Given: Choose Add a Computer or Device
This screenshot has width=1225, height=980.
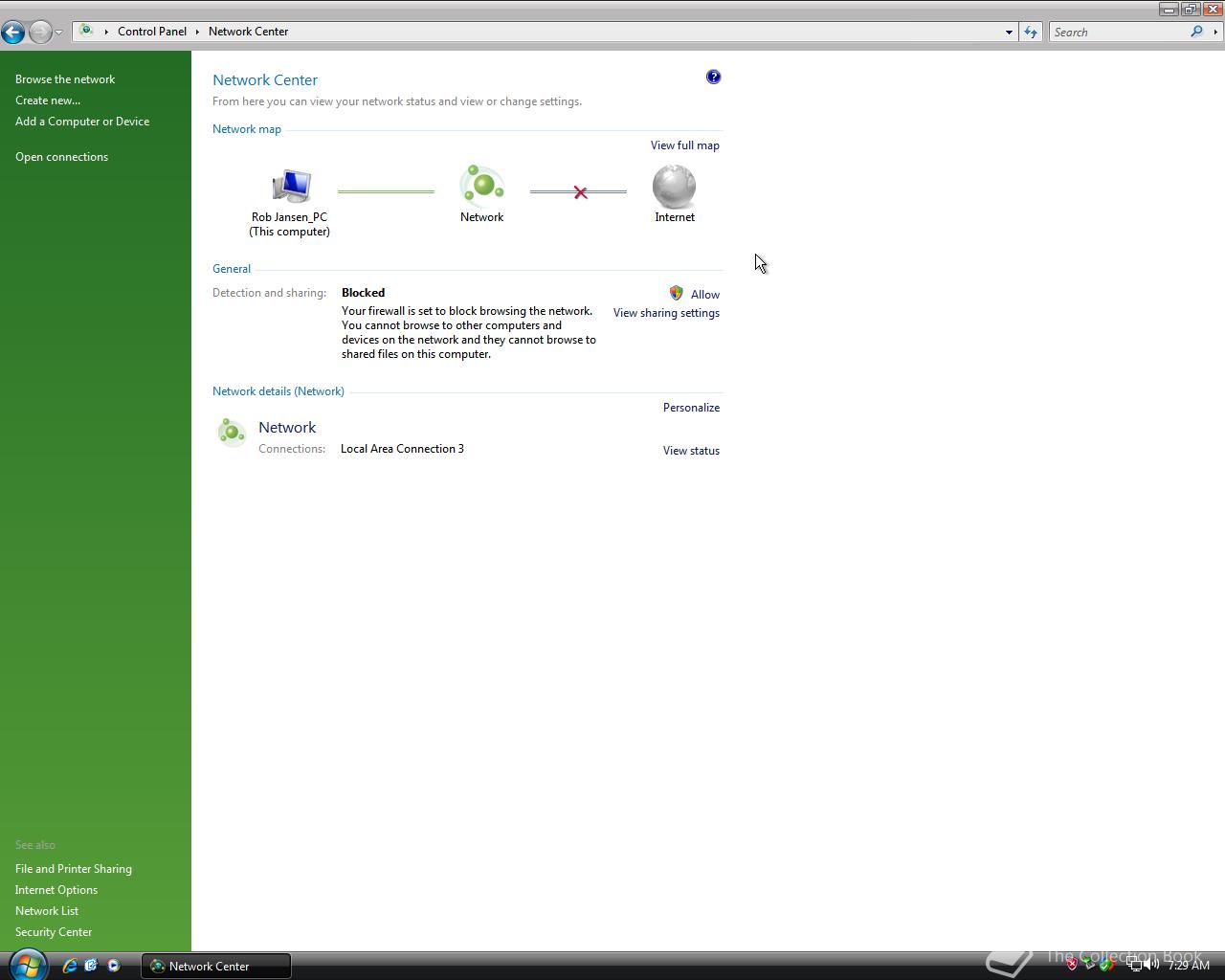Looking at the screenshot, I should point(82,122).
